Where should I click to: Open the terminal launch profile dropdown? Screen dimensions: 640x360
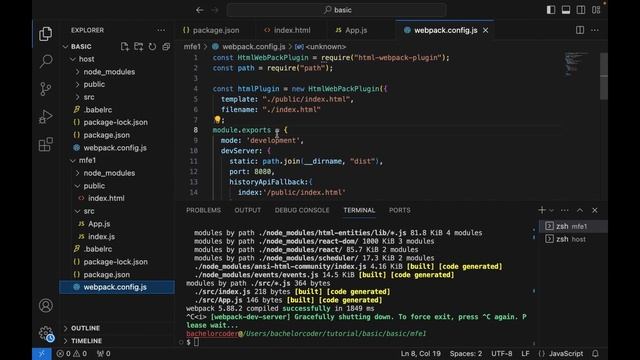[551, 210]
